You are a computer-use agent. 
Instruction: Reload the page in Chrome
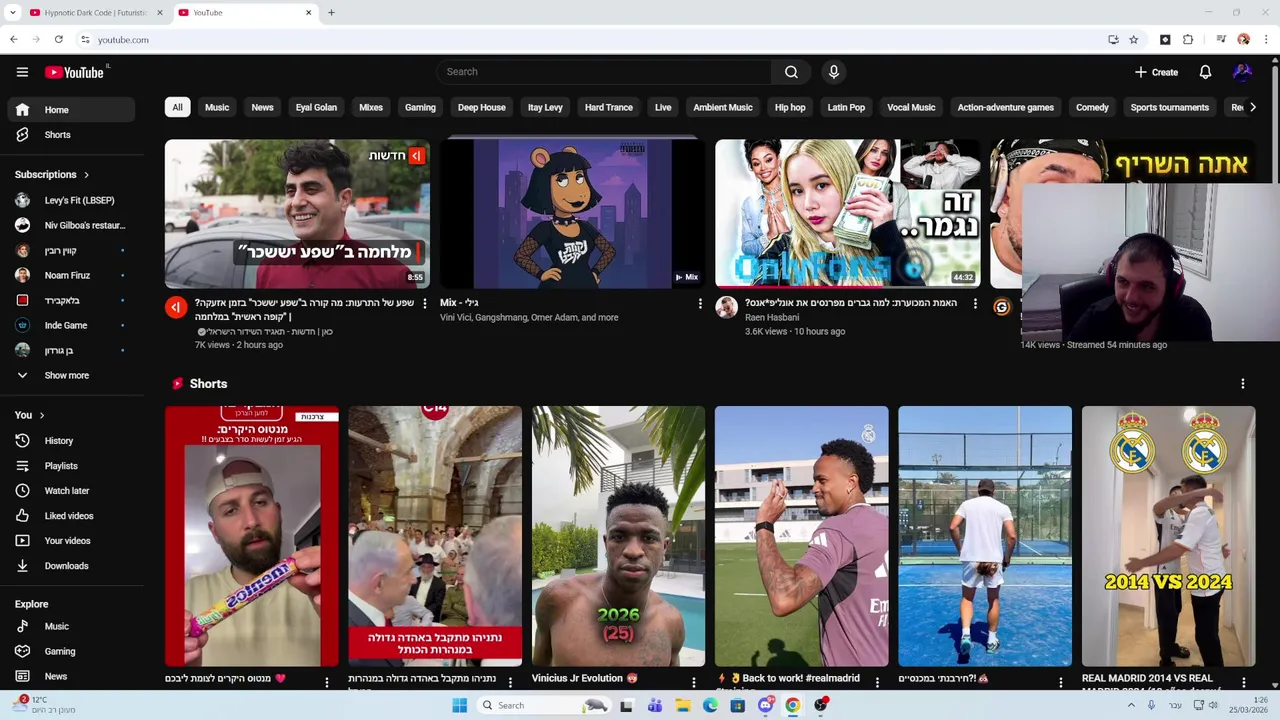click(x=59, y=40)
